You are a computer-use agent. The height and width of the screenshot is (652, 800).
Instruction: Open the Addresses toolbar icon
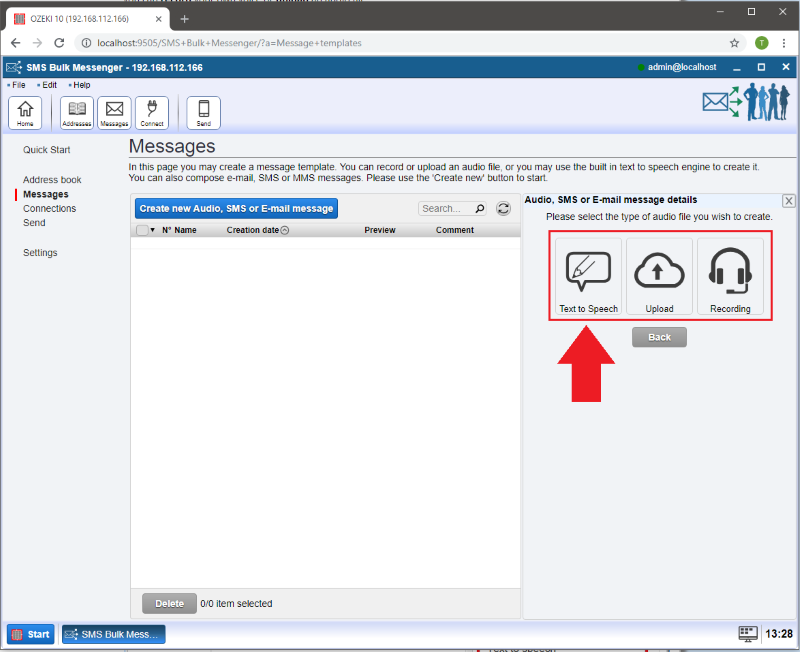coord(77,113)
